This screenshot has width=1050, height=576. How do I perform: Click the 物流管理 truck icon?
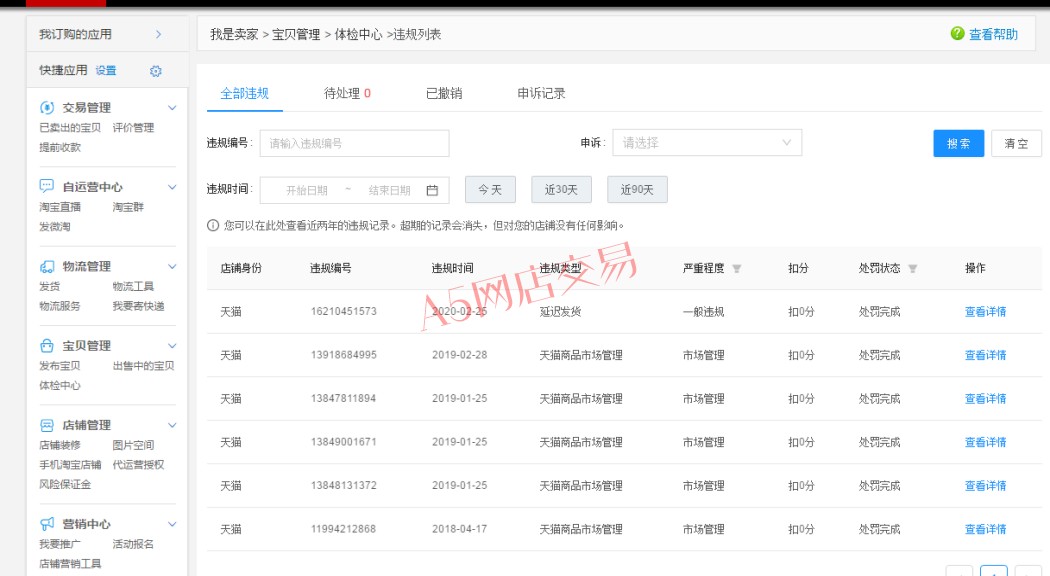pos(47,266)
